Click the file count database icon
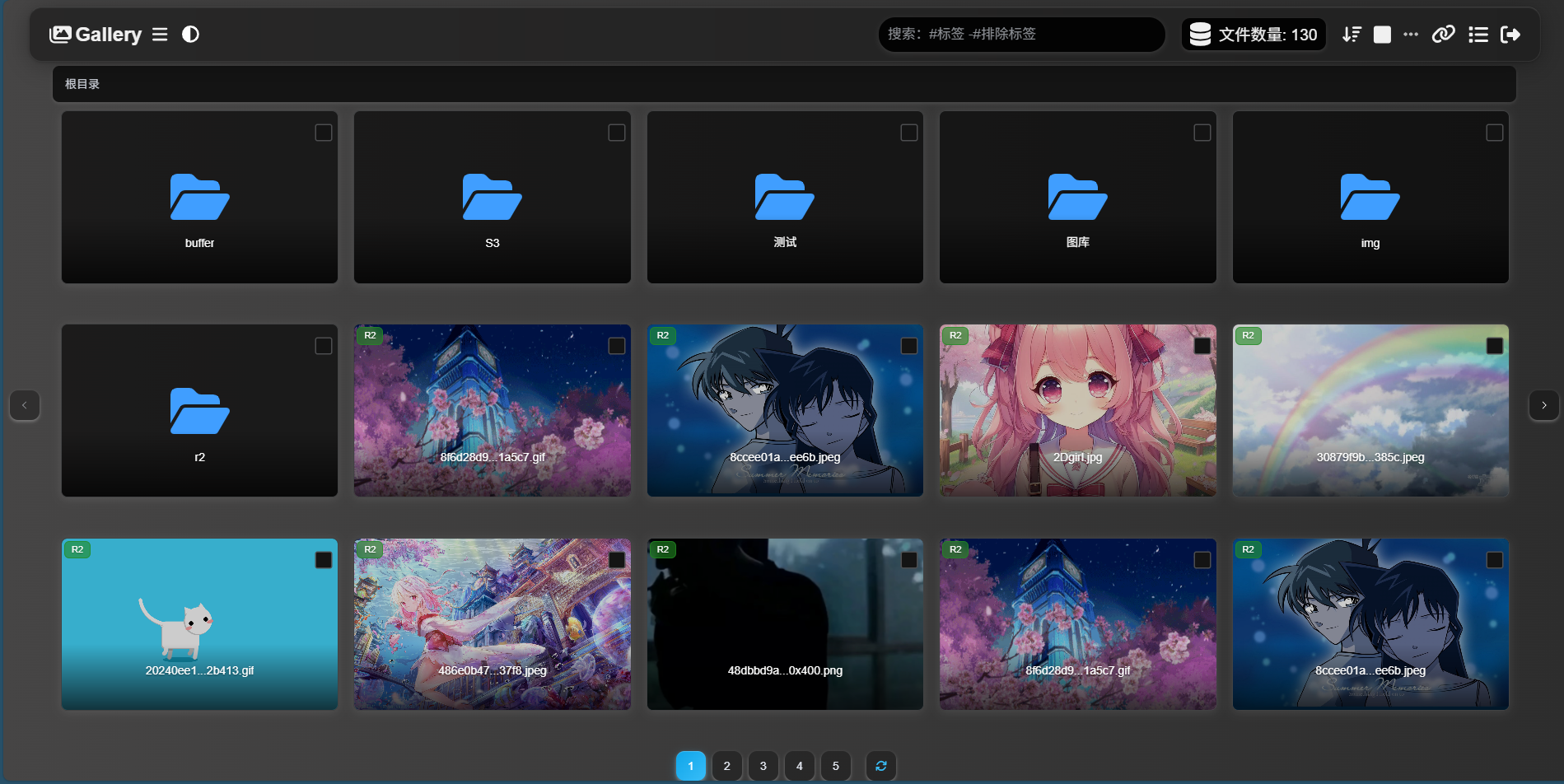 (1200, 35)
